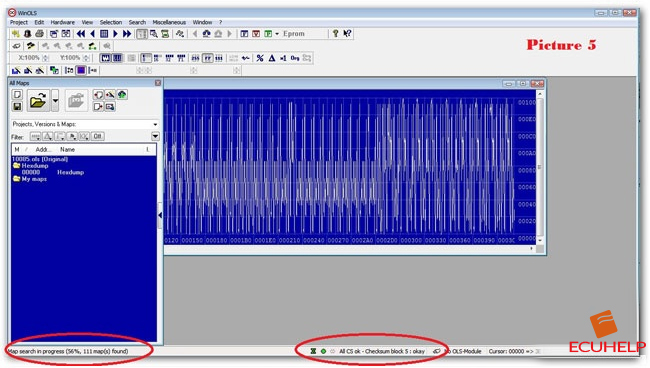This screenshot has width=650, height=368.
Task: Toggle the 255 decimal display button
Action: coord(195,58)
